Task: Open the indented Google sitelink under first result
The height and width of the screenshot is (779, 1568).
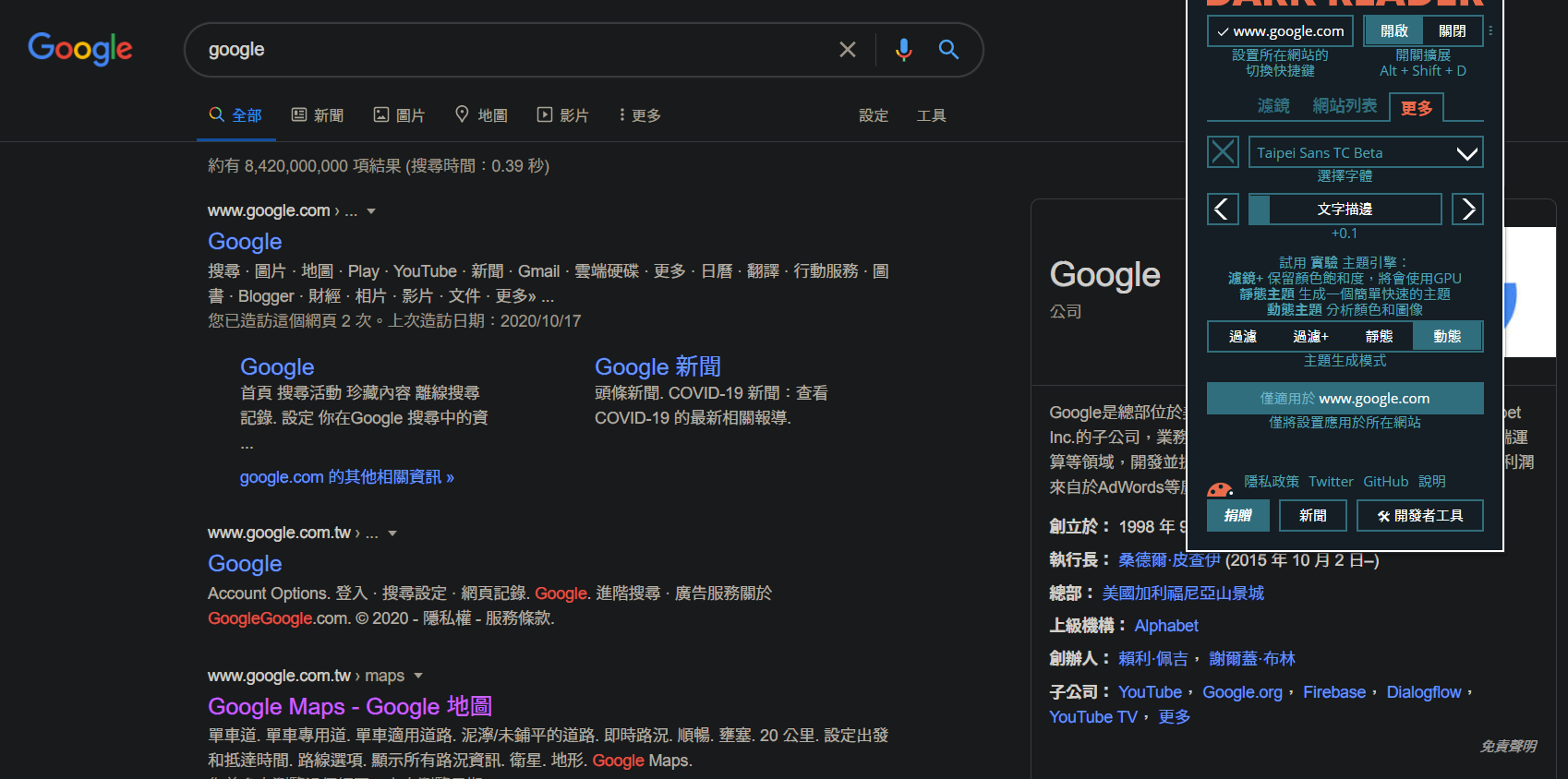Action: coord(277,367)
